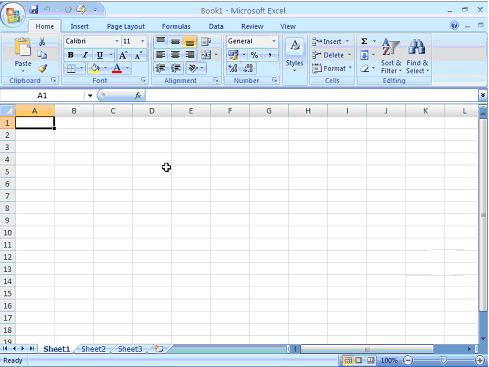Open Sort & Filter menu
The height and width of the screenshot is (367, 489).
click(391, 56)
